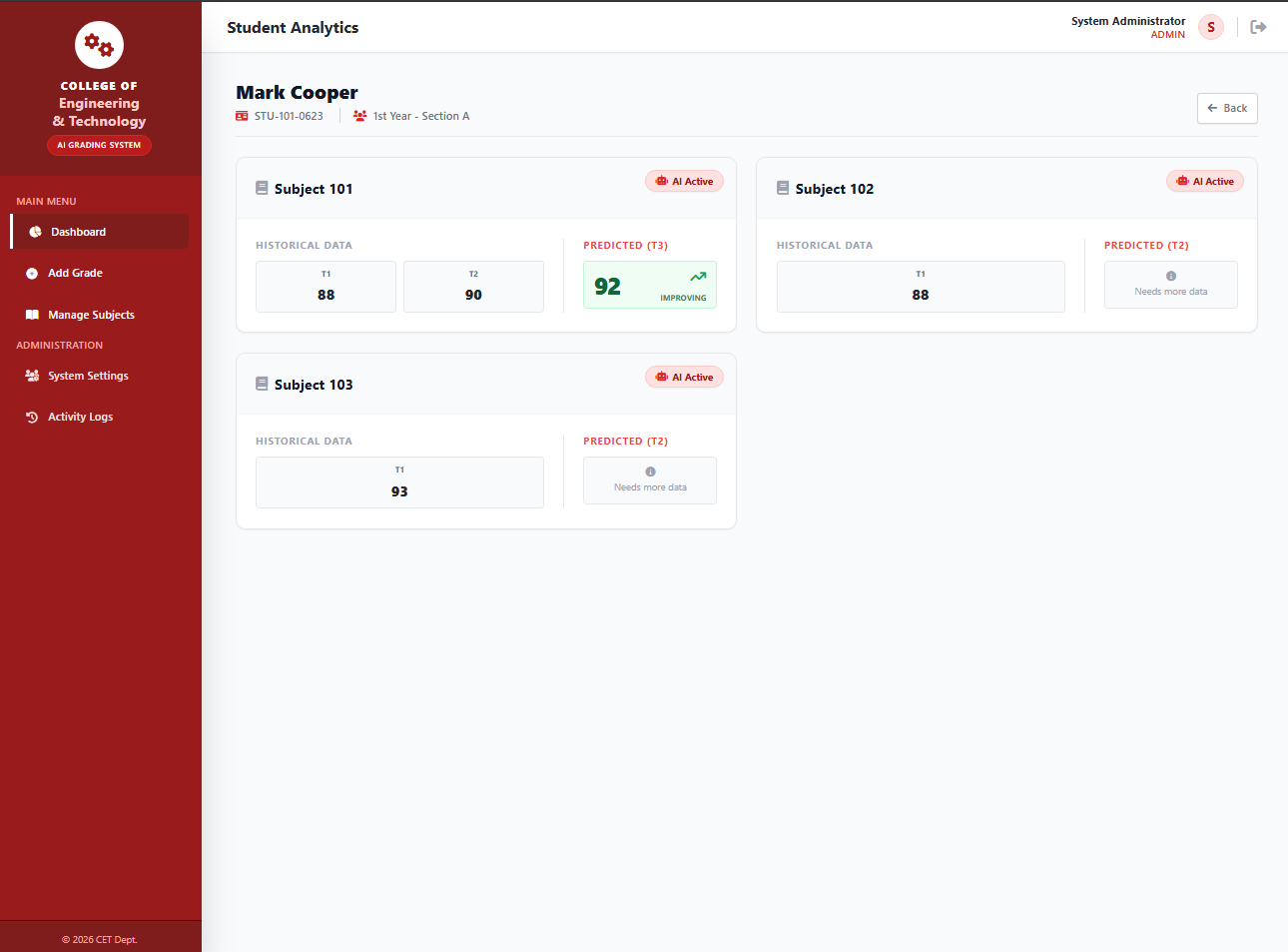Click the group icon beside 1st Year - Section A
Screen dimensions: 1288x952
point(358,115)
